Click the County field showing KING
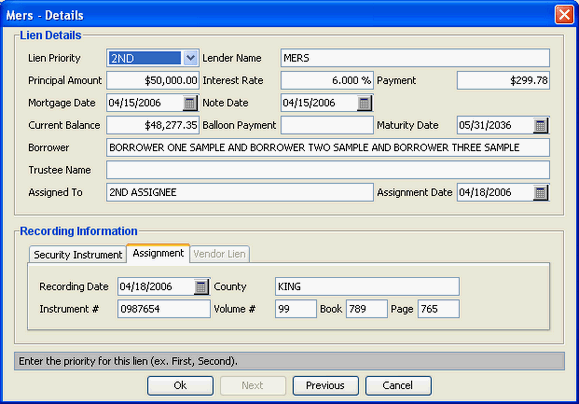Screen dimensions: 579x404 (x=367, y=287)
